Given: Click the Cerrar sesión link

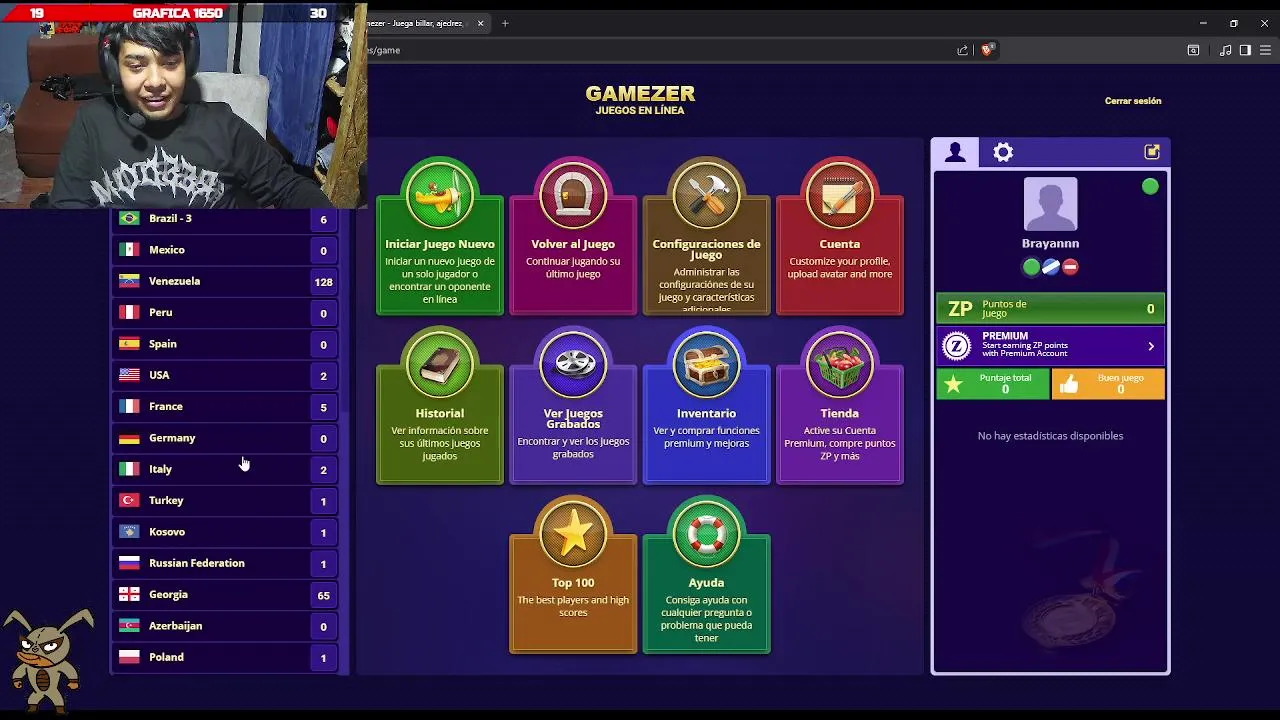Looking at the screenshot, I should (1133, 101).
